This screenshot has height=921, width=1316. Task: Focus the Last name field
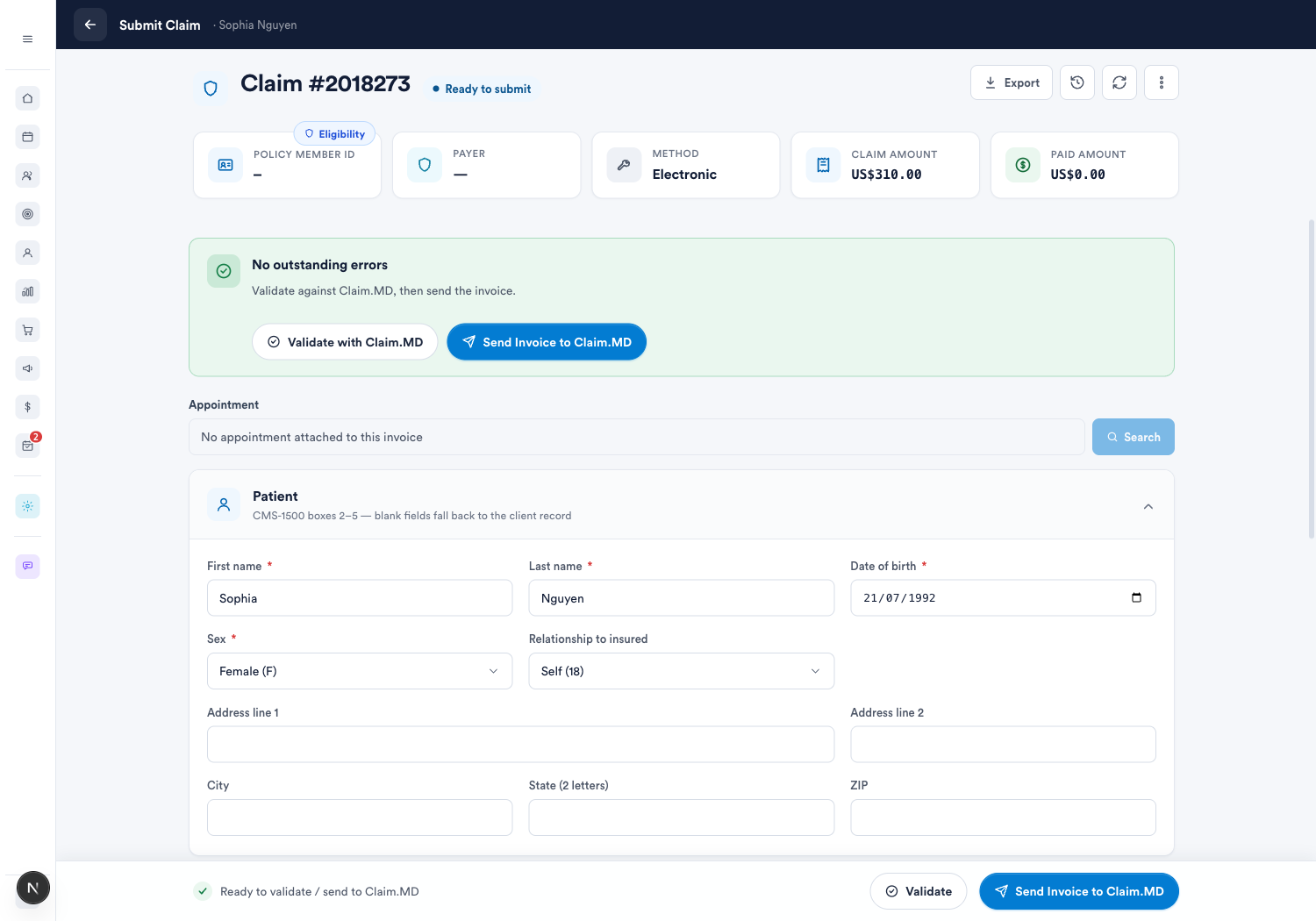pos(682,598)
